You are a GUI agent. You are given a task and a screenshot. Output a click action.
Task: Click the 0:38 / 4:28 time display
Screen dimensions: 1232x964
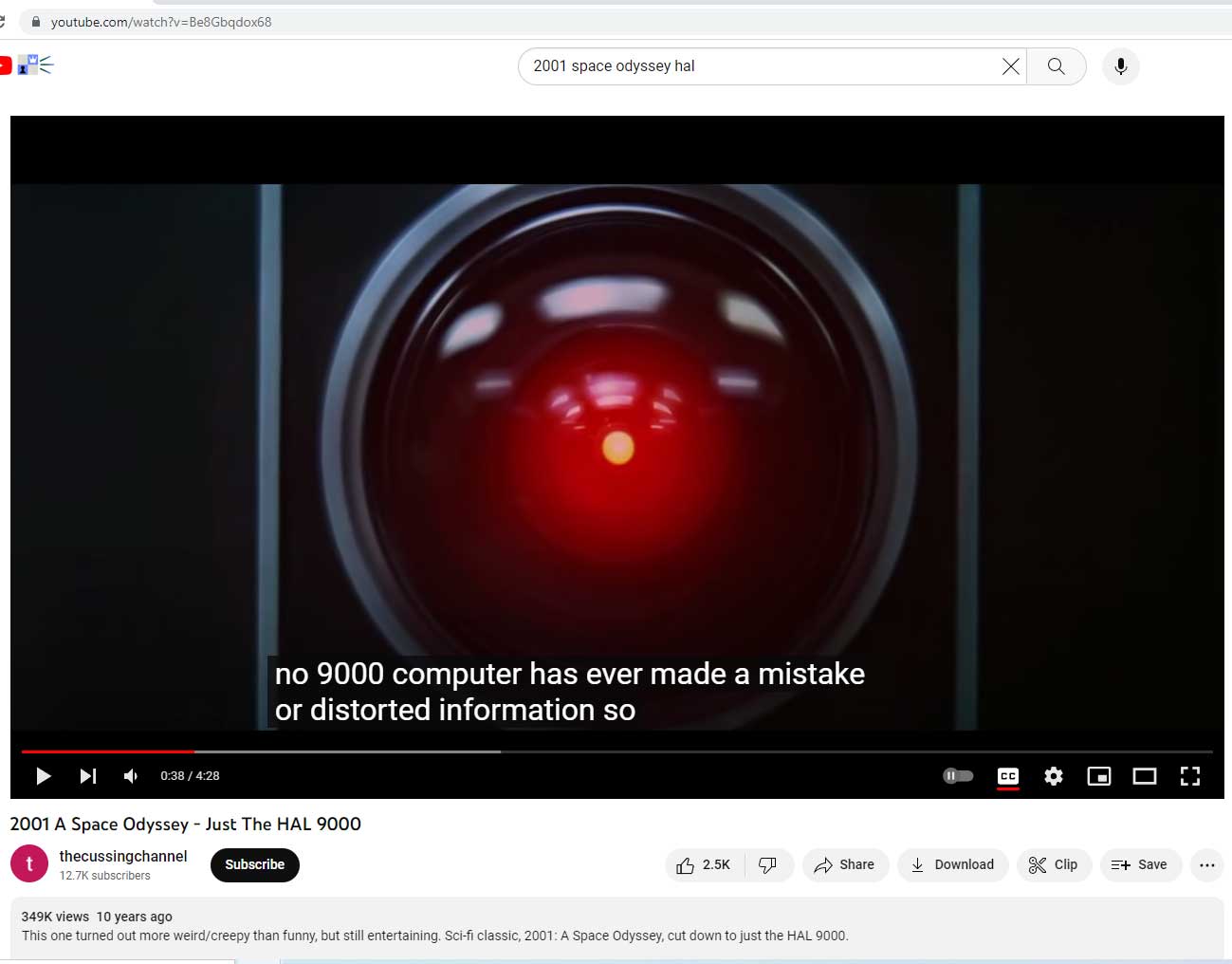tap(190, 776)
